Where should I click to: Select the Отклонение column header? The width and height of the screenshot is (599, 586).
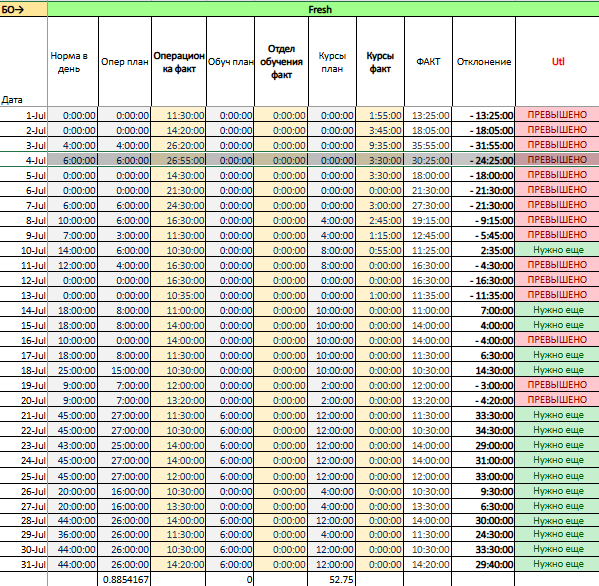(x=484, y=62)
